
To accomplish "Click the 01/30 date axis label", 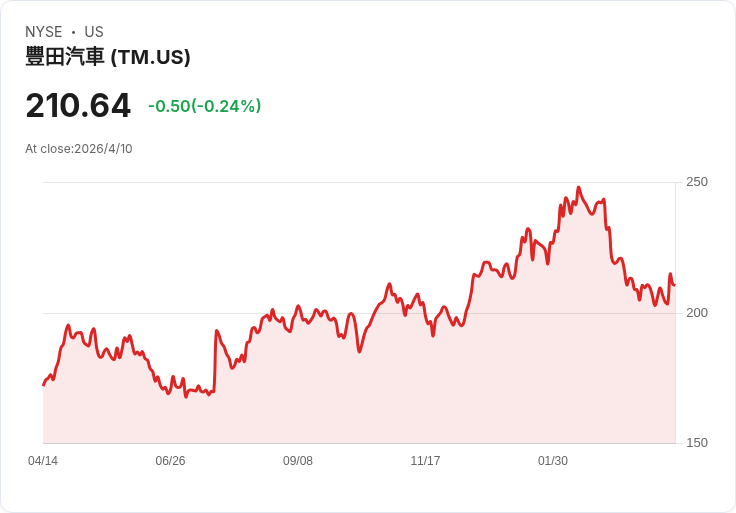I will (x=552, y=461).
